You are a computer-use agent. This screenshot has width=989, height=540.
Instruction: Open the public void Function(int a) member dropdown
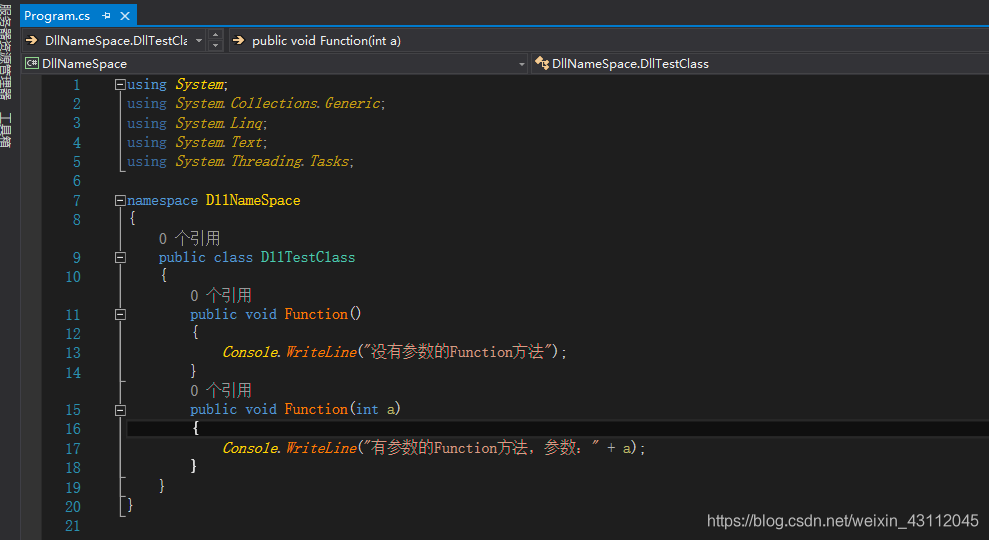click(x=609, y=40)
